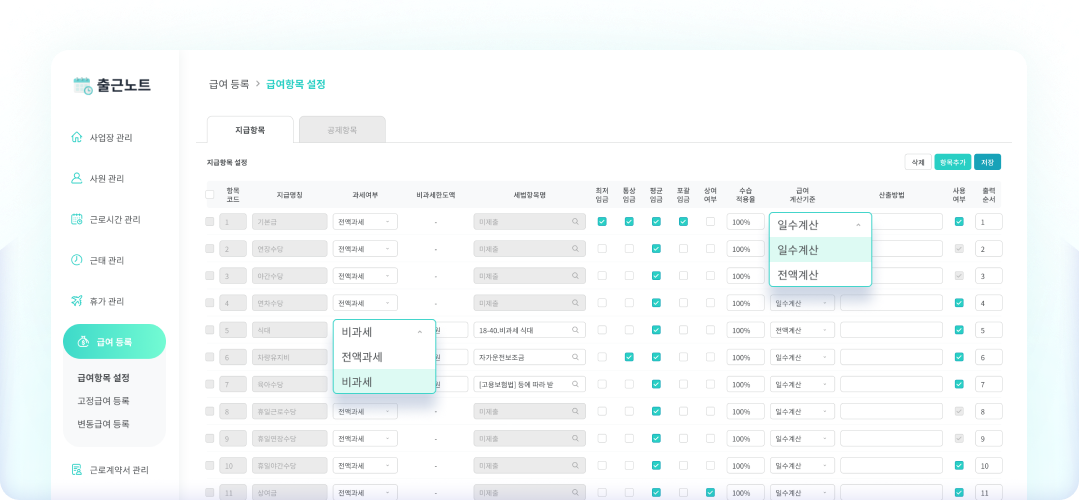
Task: Click the 출근노트 calendar logo icon
Action: [82, 86]
